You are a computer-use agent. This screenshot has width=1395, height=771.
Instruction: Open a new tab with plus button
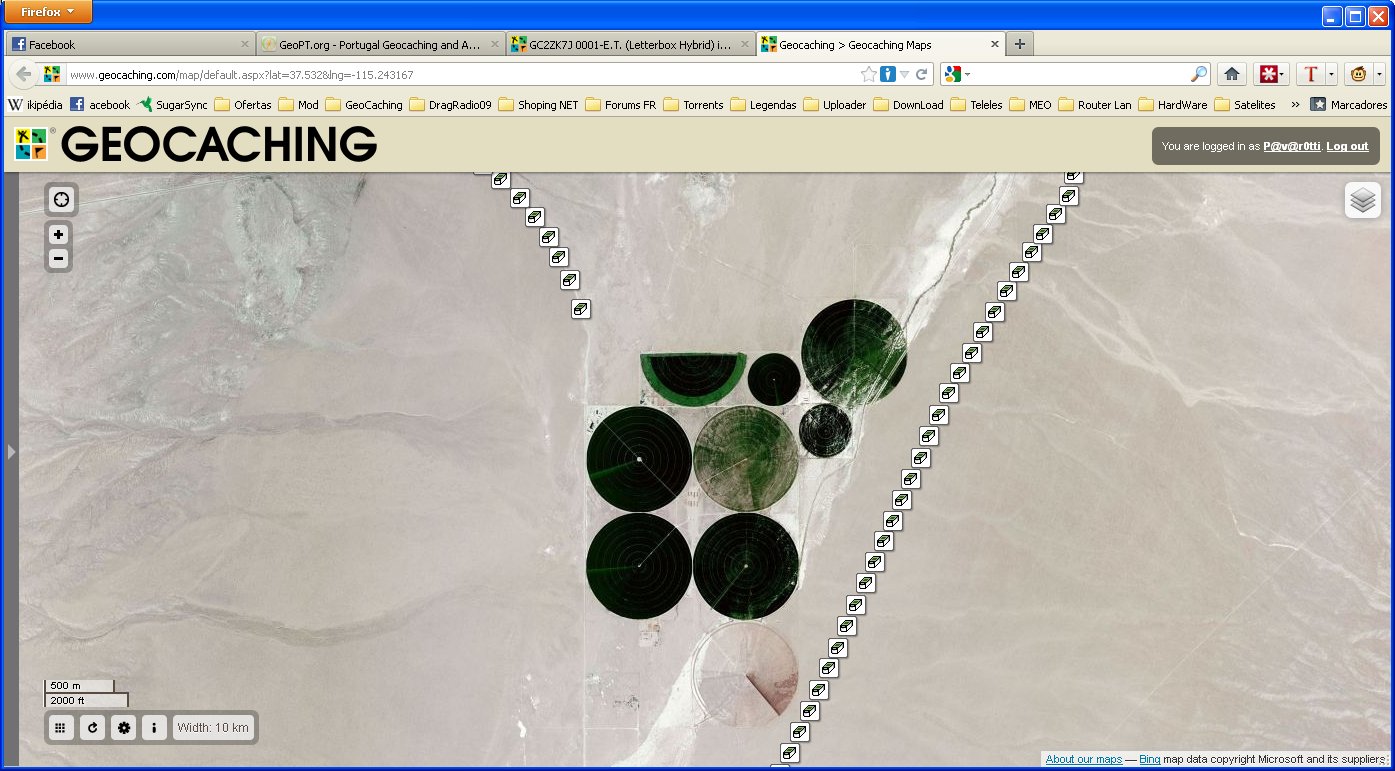1019,44
